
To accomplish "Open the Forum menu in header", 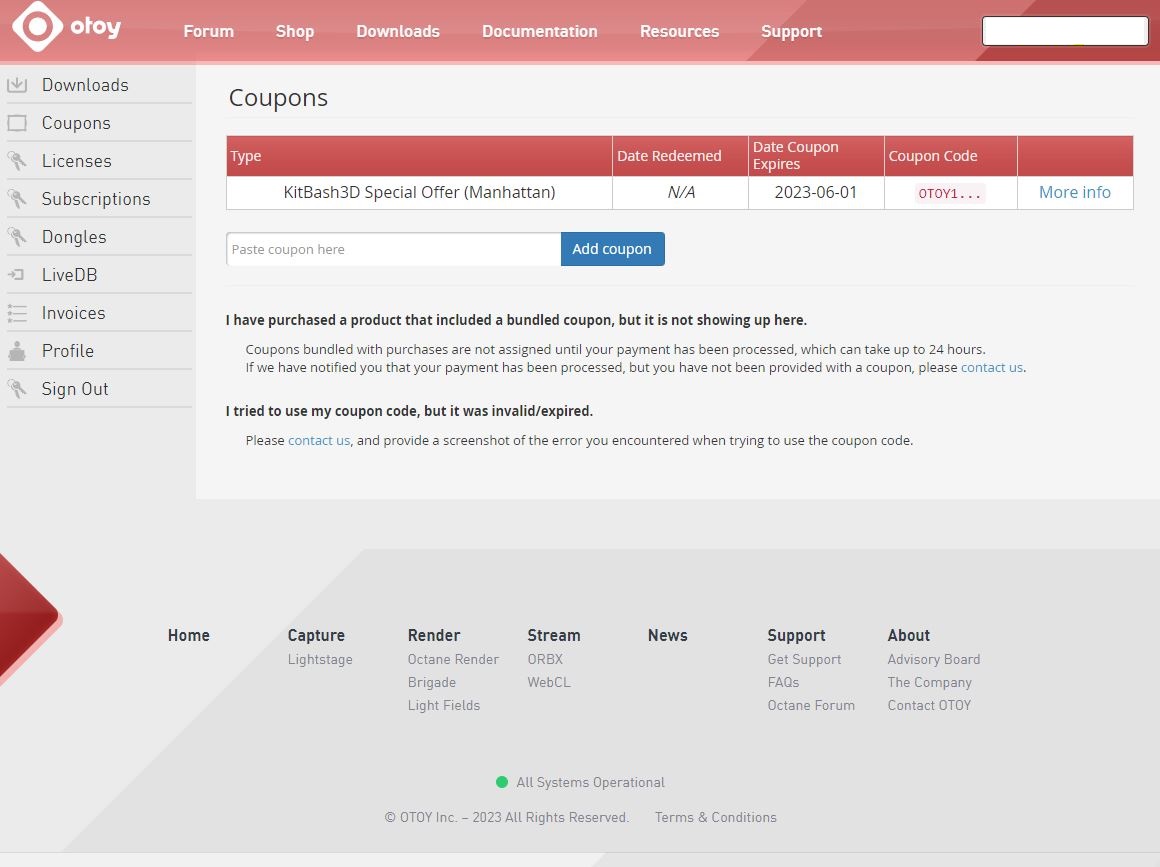I will pyautogui.click(x=209, y=31).
